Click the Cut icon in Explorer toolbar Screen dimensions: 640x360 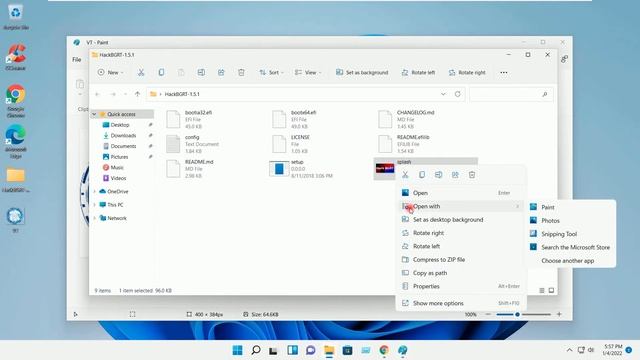pyautogui.click(x=141, y=72)
